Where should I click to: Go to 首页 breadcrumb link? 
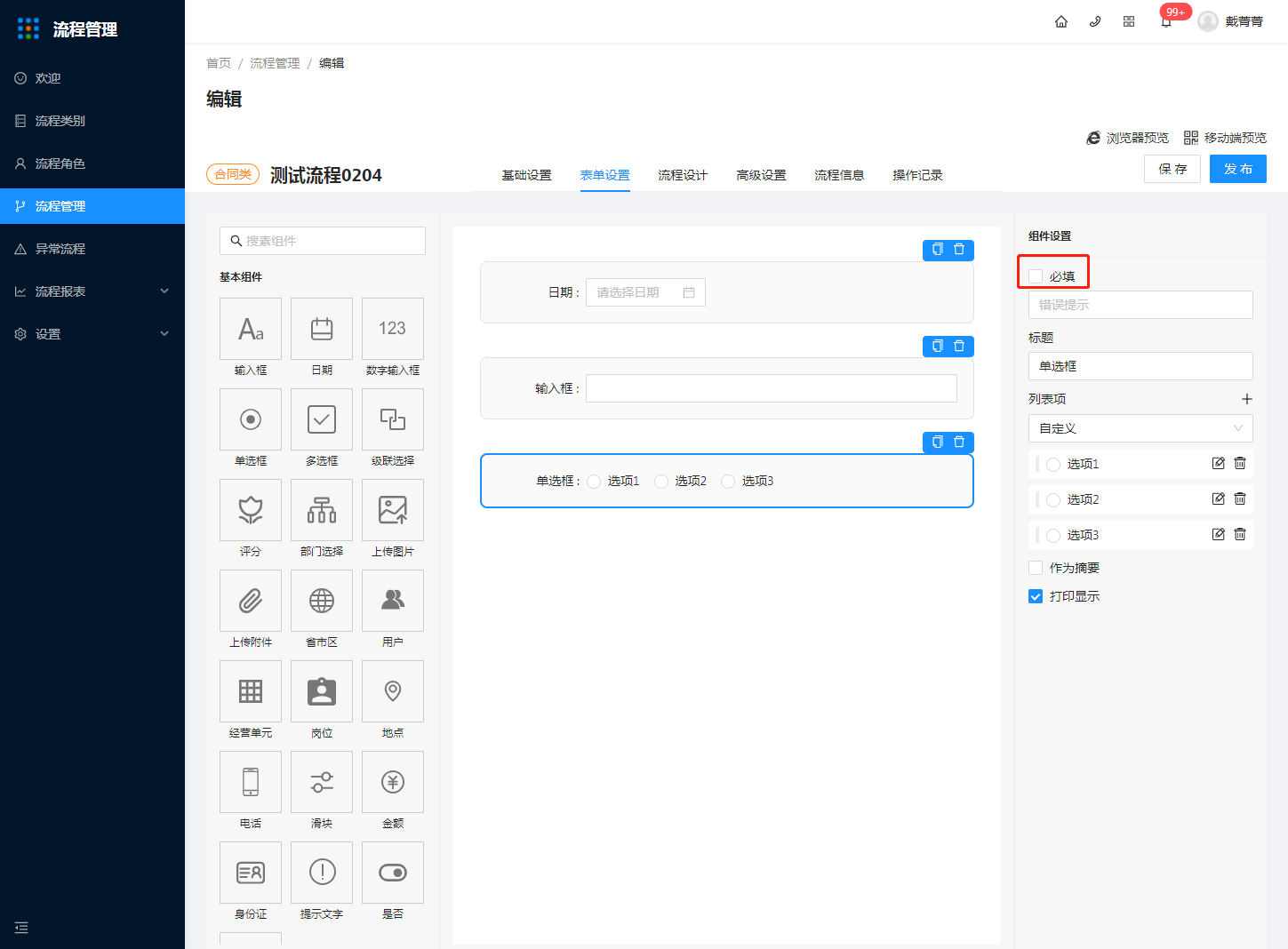pyautogui.click(x=219, y=63)
